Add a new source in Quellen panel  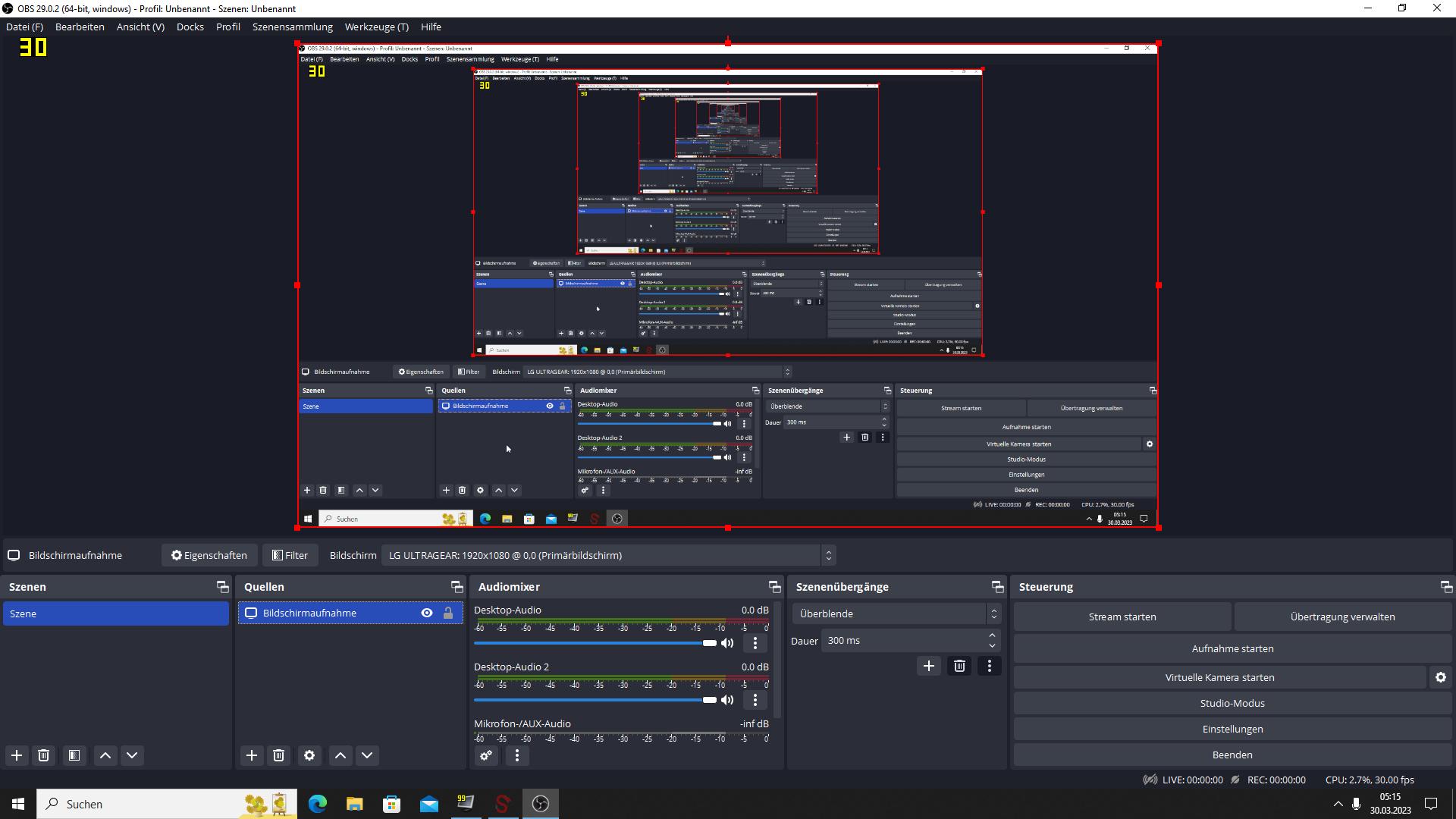[252, 755]
